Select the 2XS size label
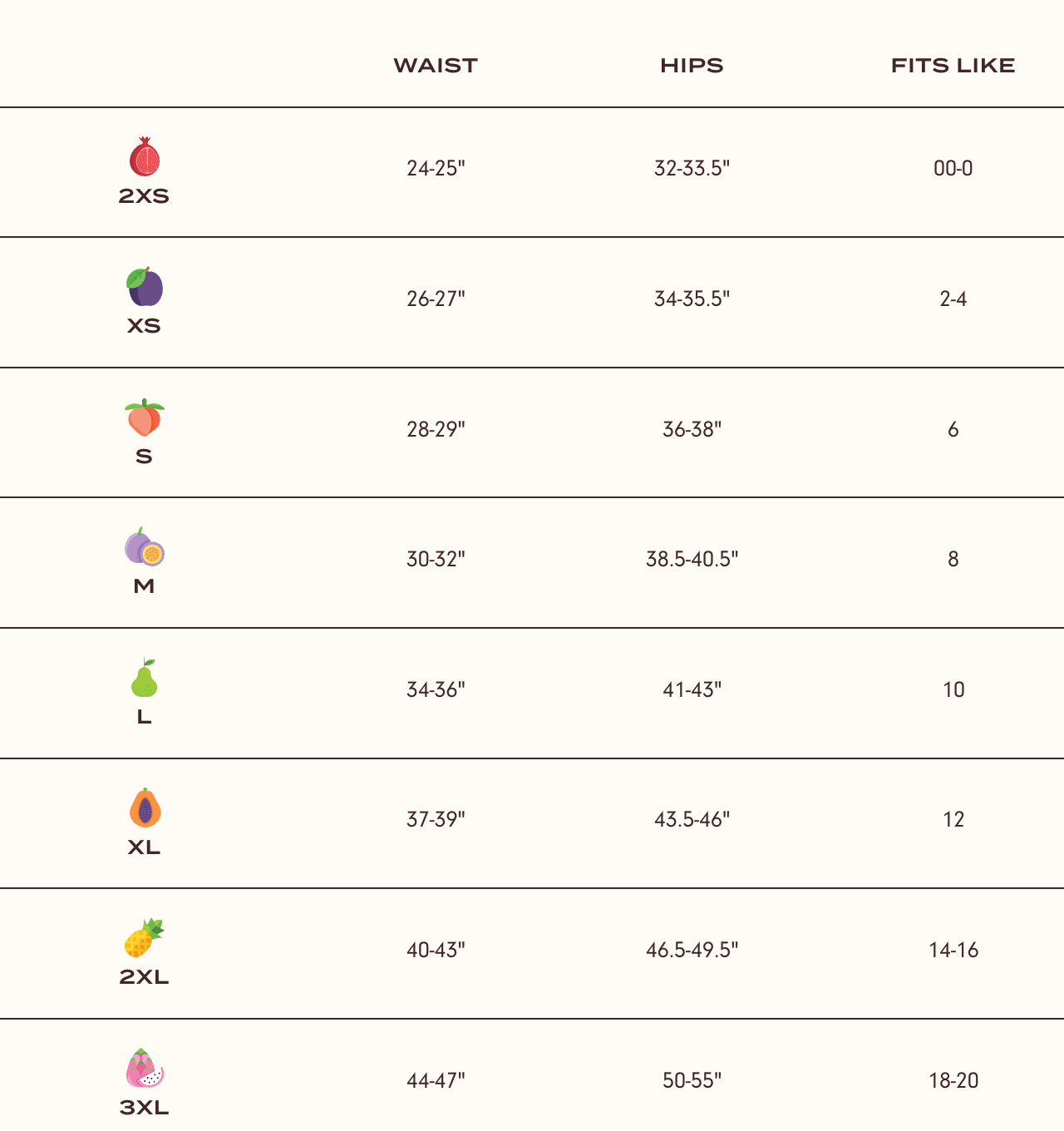The width and height of the screenshot is (1064, 1131). [144, 196]
